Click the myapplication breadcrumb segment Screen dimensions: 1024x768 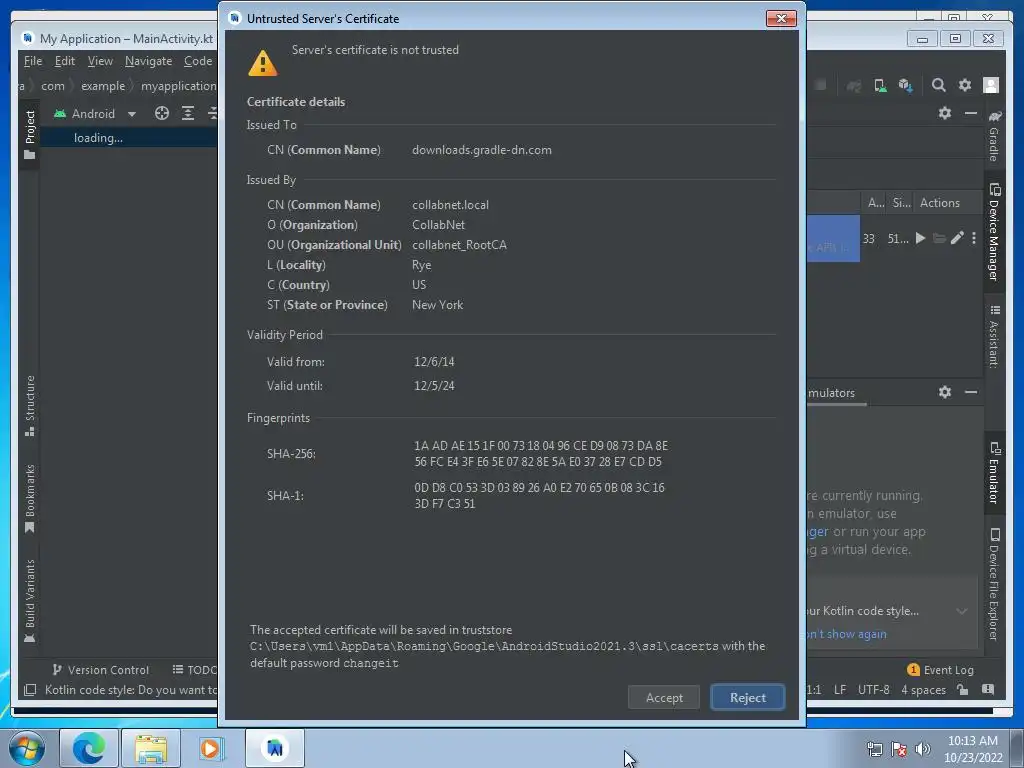[178, 86]
